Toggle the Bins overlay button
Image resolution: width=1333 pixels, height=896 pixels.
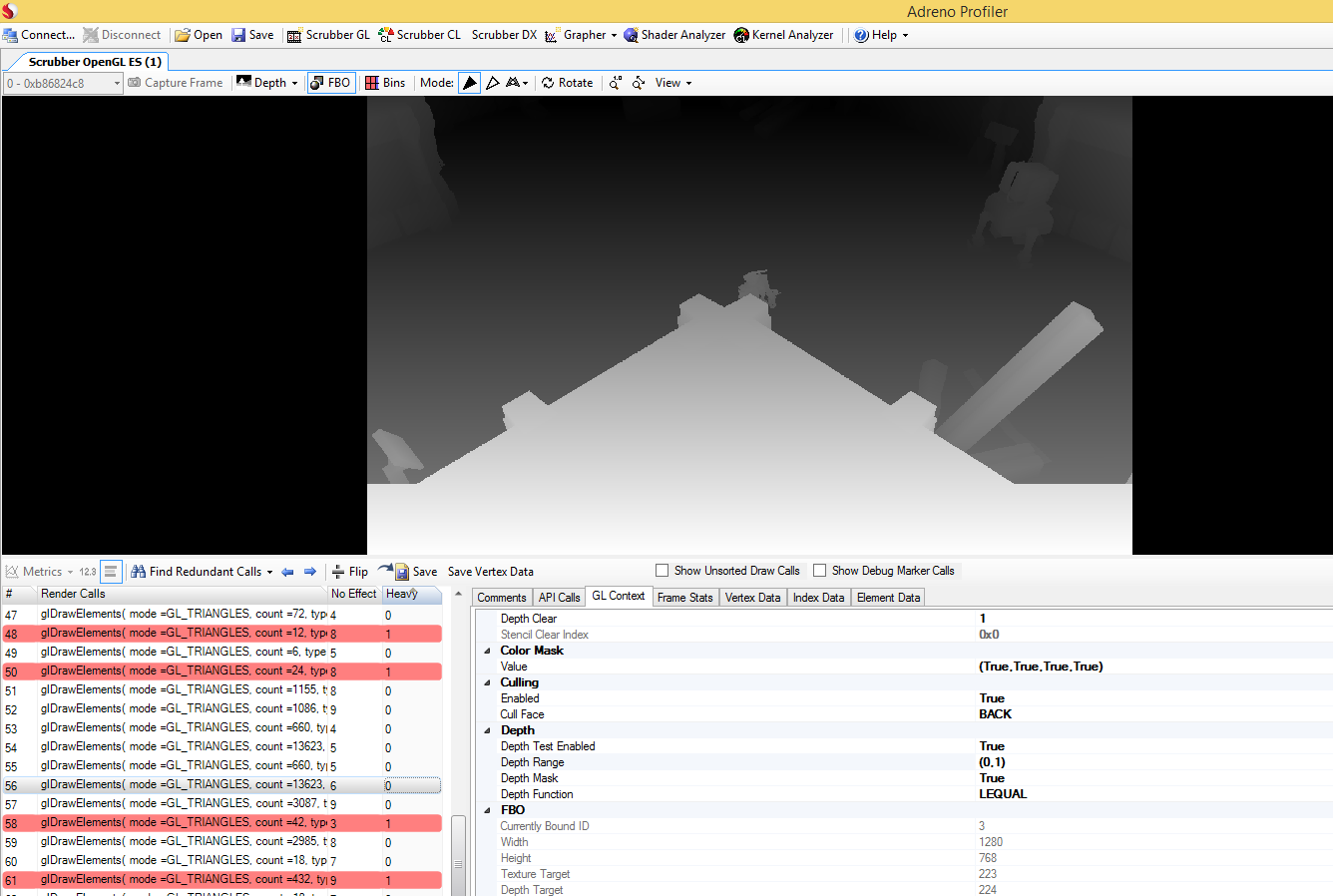tap(385, 83)
